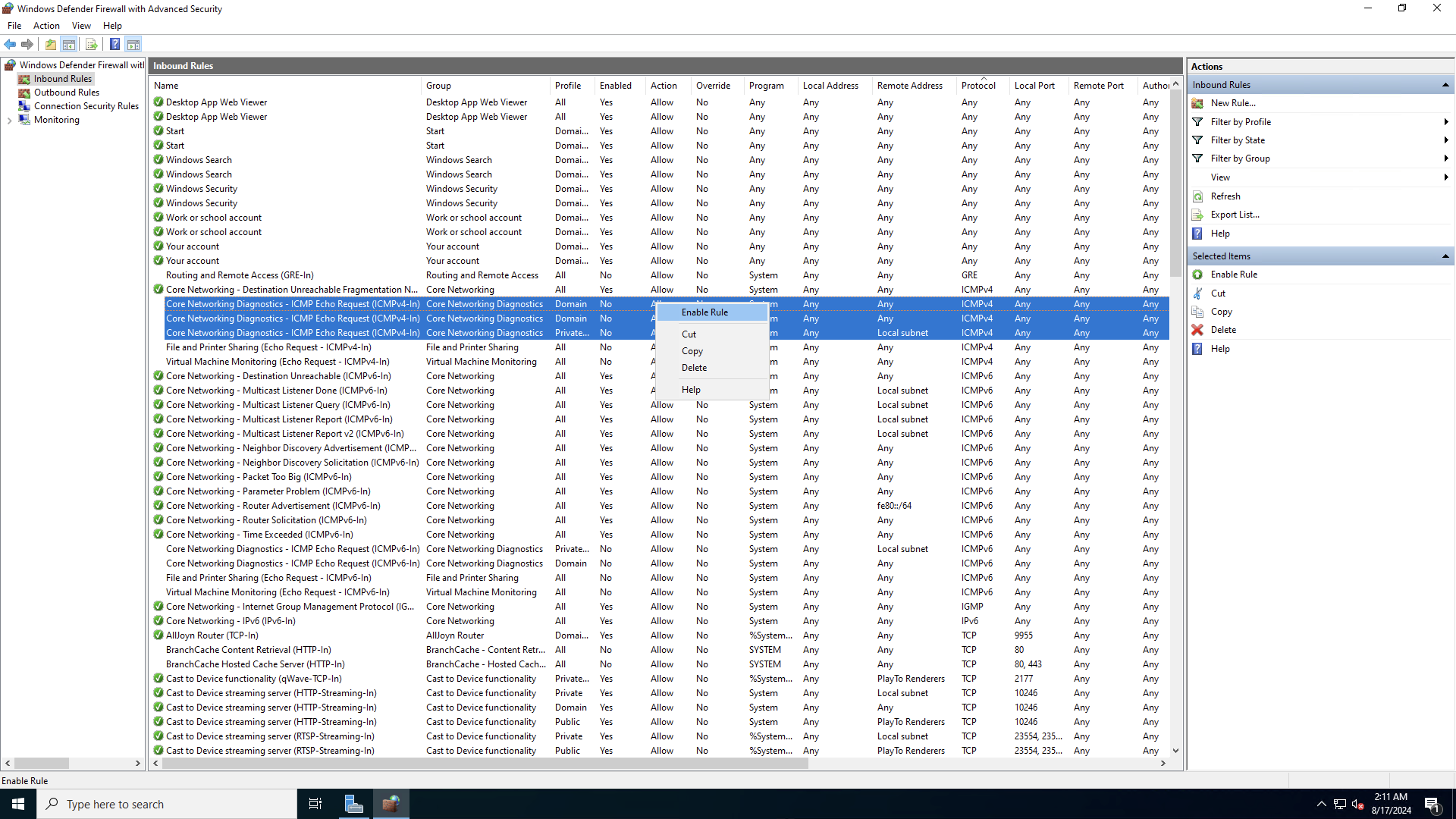Screen dimensions: 1456x819
Task: Click the Export List toolbar icon
Action: tap(91, 45)
